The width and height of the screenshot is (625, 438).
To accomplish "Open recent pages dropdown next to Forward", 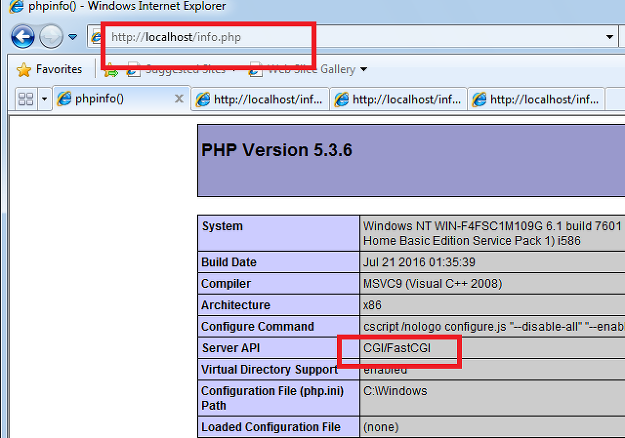I will (73, 37).
